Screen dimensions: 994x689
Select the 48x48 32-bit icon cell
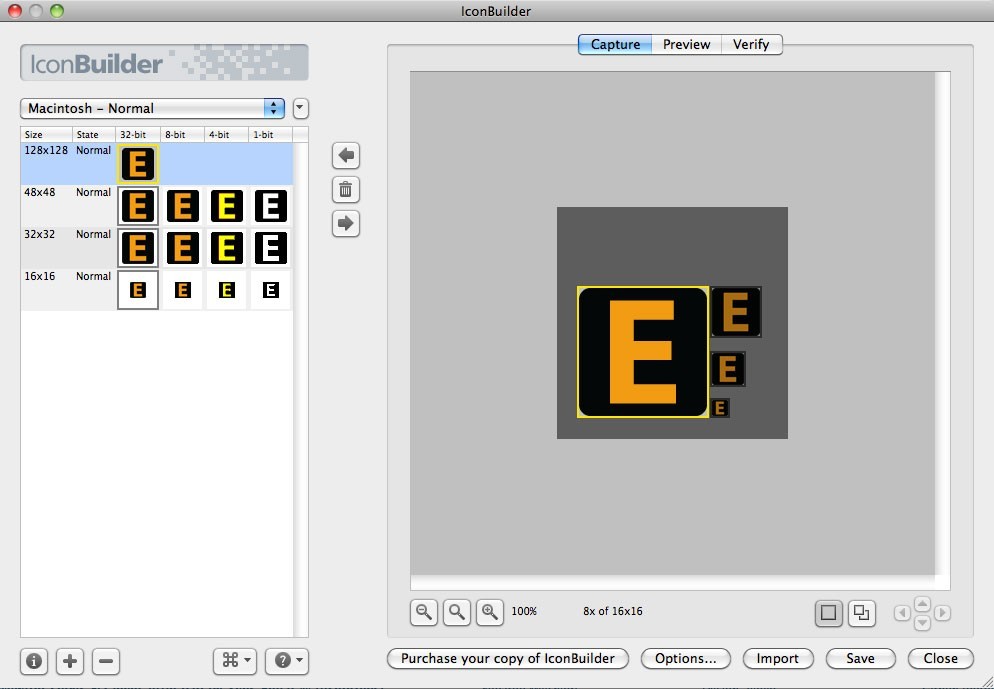[x=138, y=206]
